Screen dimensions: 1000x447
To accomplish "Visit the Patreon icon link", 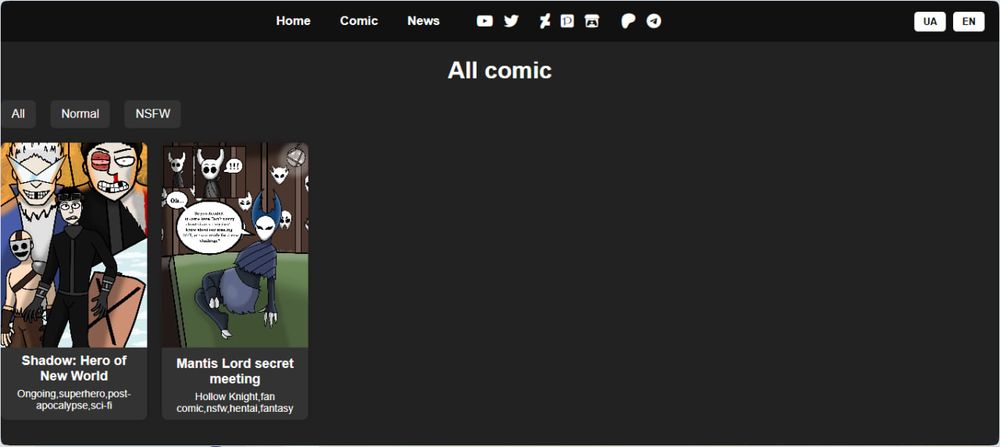I will coord(628,22).
